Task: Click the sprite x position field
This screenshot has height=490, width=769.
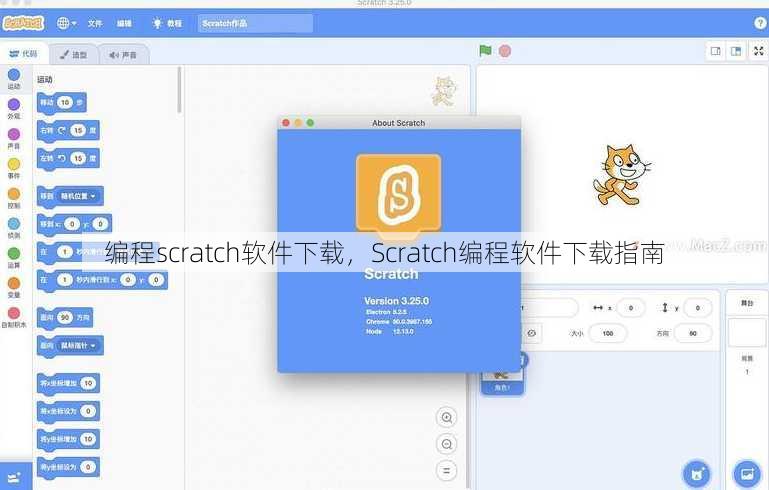Action: click(x=631, y=308)
